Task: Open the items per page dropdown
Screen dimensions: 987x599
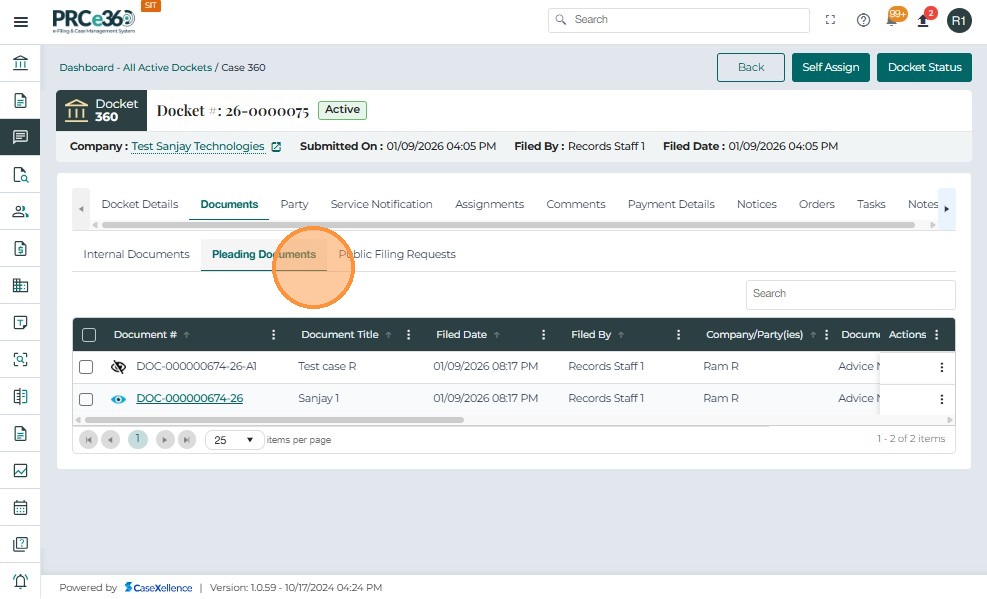Action: [235, 440]
